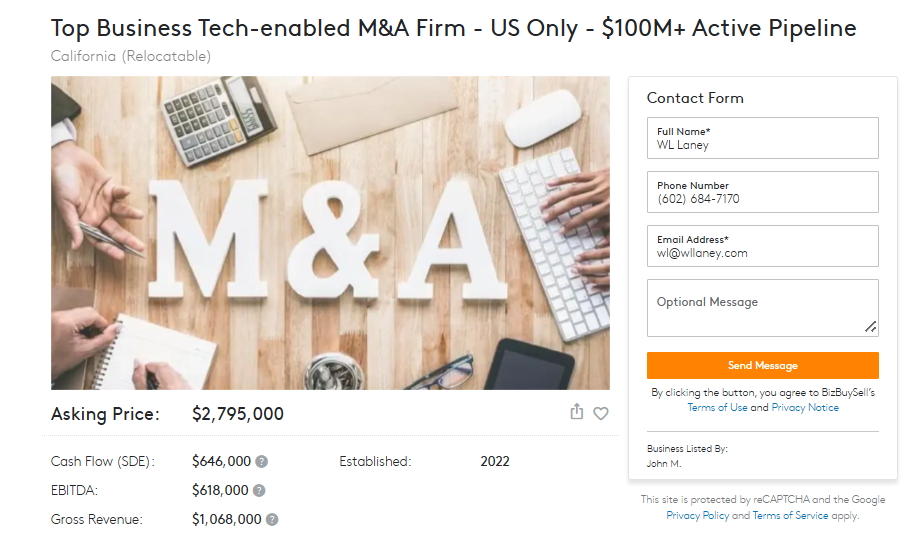Save listing with the heart icon

[x=601, y=413]
